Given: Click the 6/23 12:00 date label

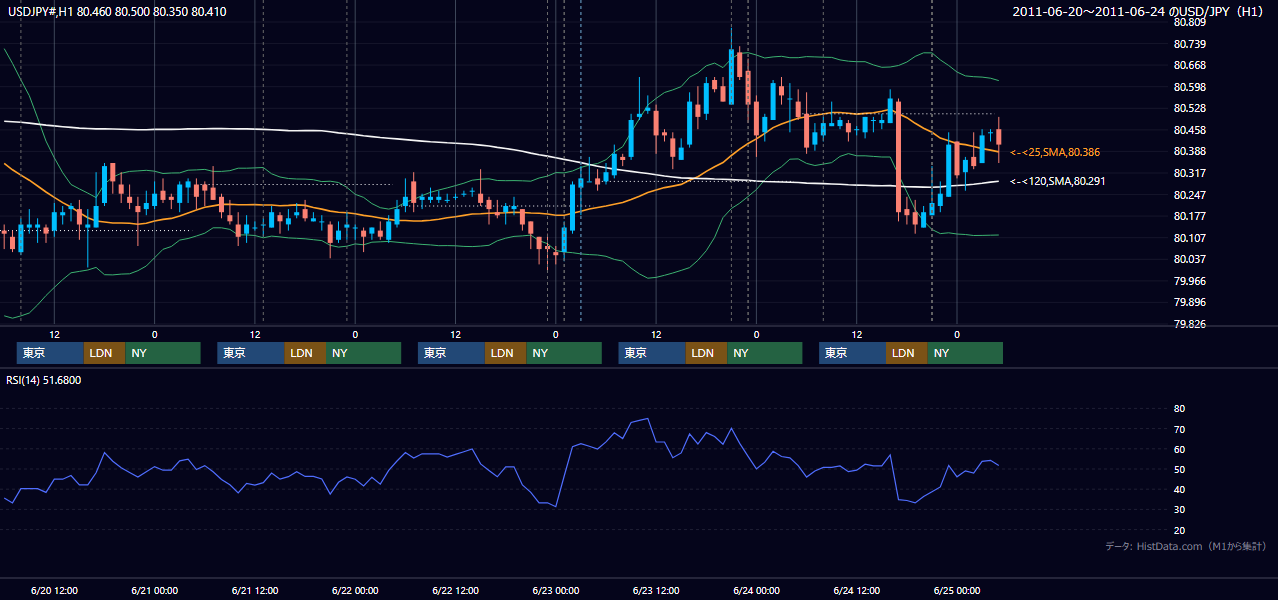Looking at the screenshot, I should pyautogui.click(x=656, y=590).
